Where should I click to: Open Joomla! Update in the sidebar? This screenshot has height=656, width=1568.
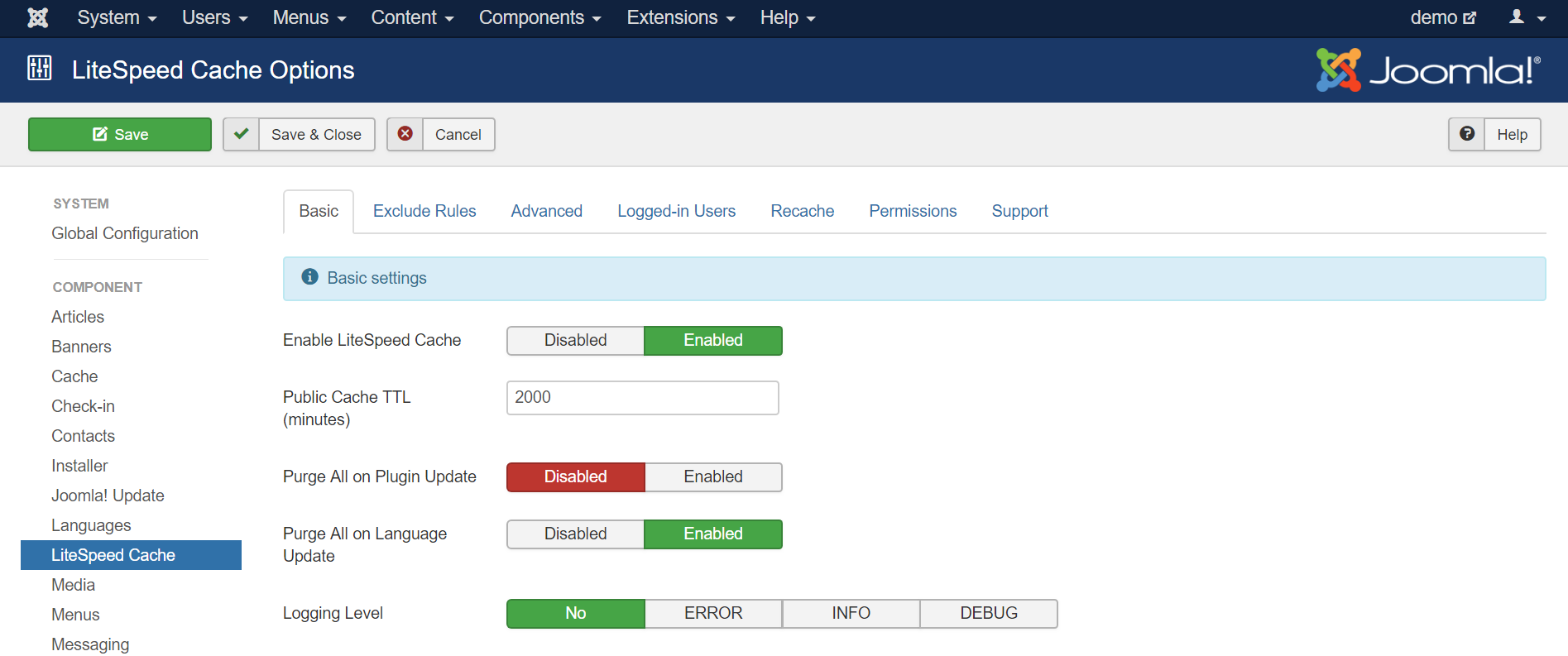click(x=108, y=496)
